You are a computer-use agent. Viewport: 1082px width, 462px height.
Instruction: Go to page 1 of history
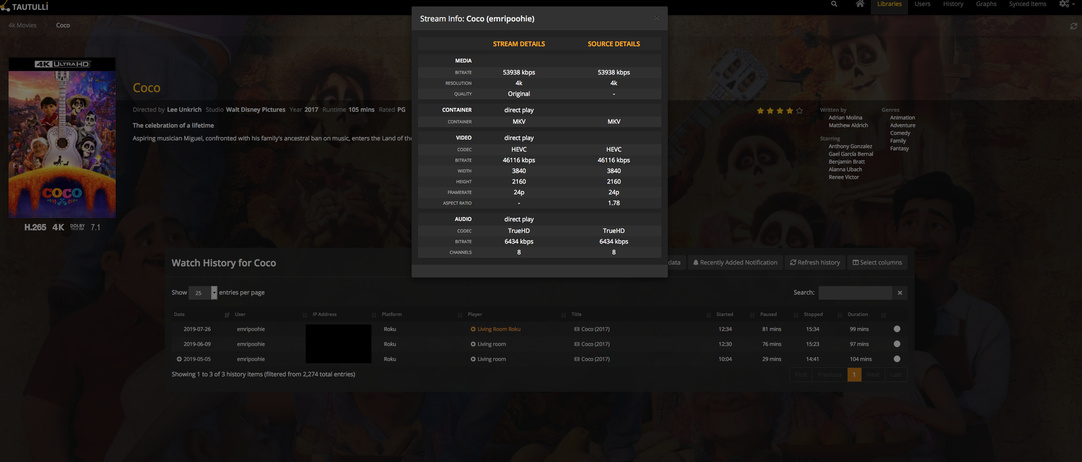pyautogui.click(x=854, y=374)
